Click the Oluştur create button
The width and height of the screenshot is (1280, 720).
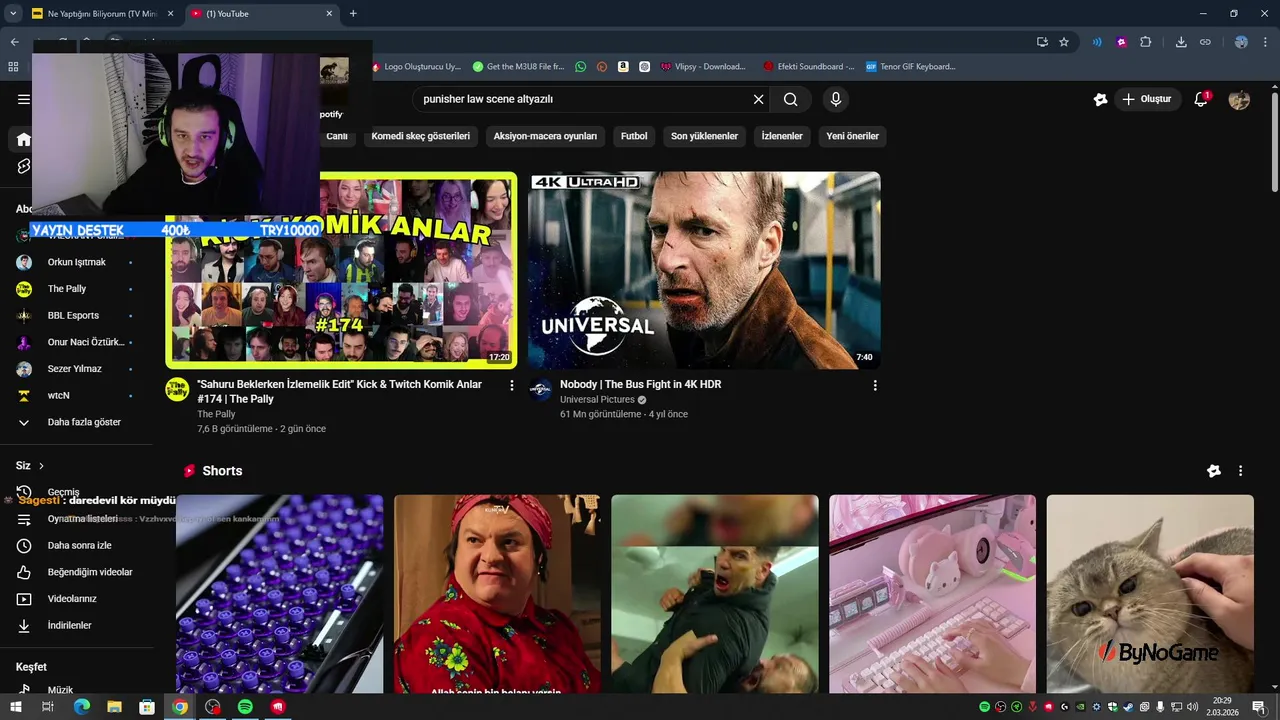click(x=1147, y=99)
